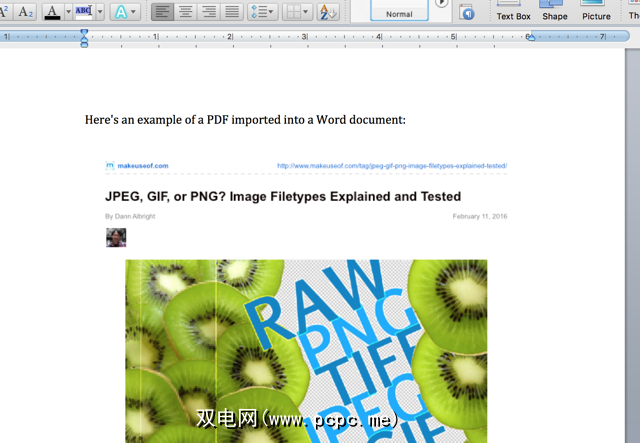640x443 pixels.
Task: Click the article title about image filetypes
Action: 283,196
